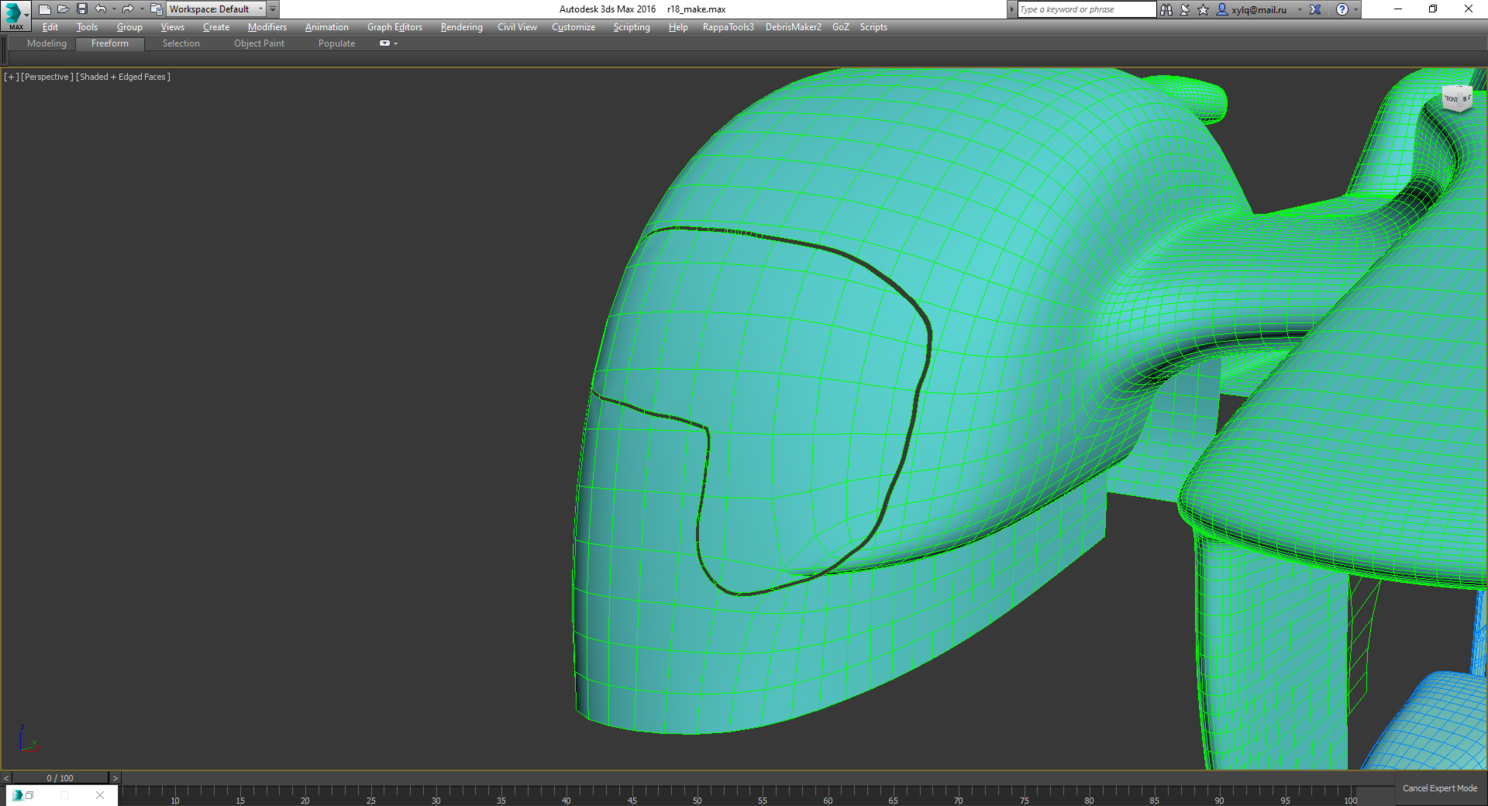
Task: Click the Shaded + Edged Faces viewport label
Action: (x=123, y=77)
